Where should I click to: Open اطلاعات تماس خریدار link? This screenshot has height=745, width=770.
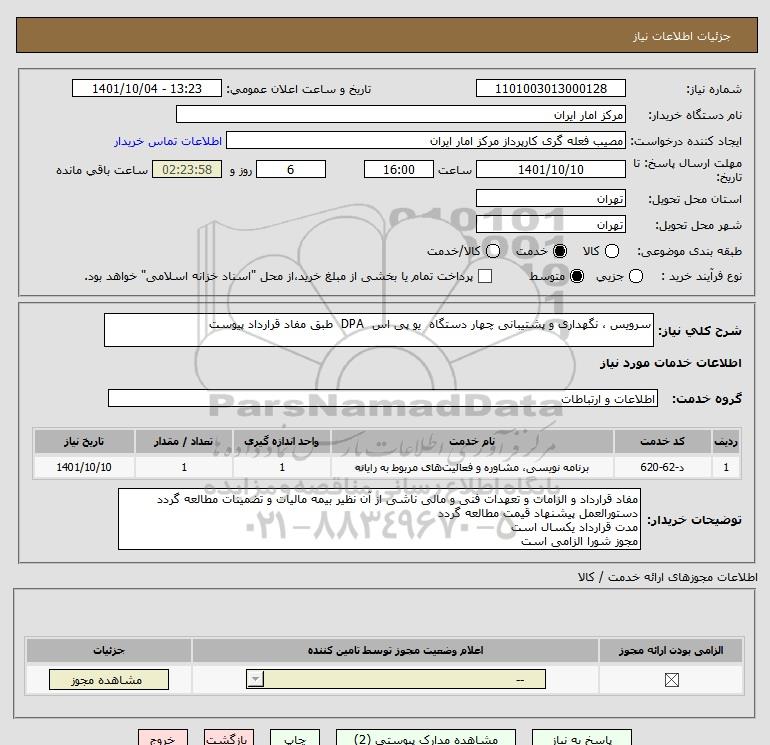point(168,141)
